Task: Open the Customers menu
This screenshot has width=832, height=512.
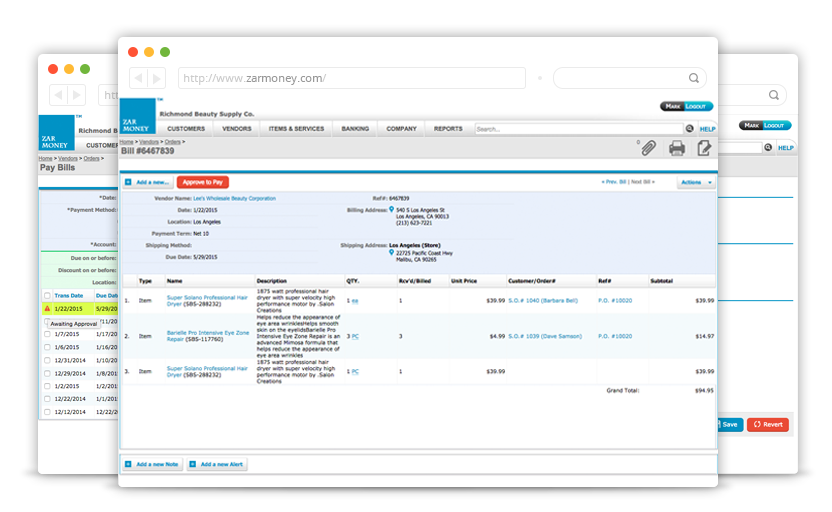Action: click(x=186, y=129)
